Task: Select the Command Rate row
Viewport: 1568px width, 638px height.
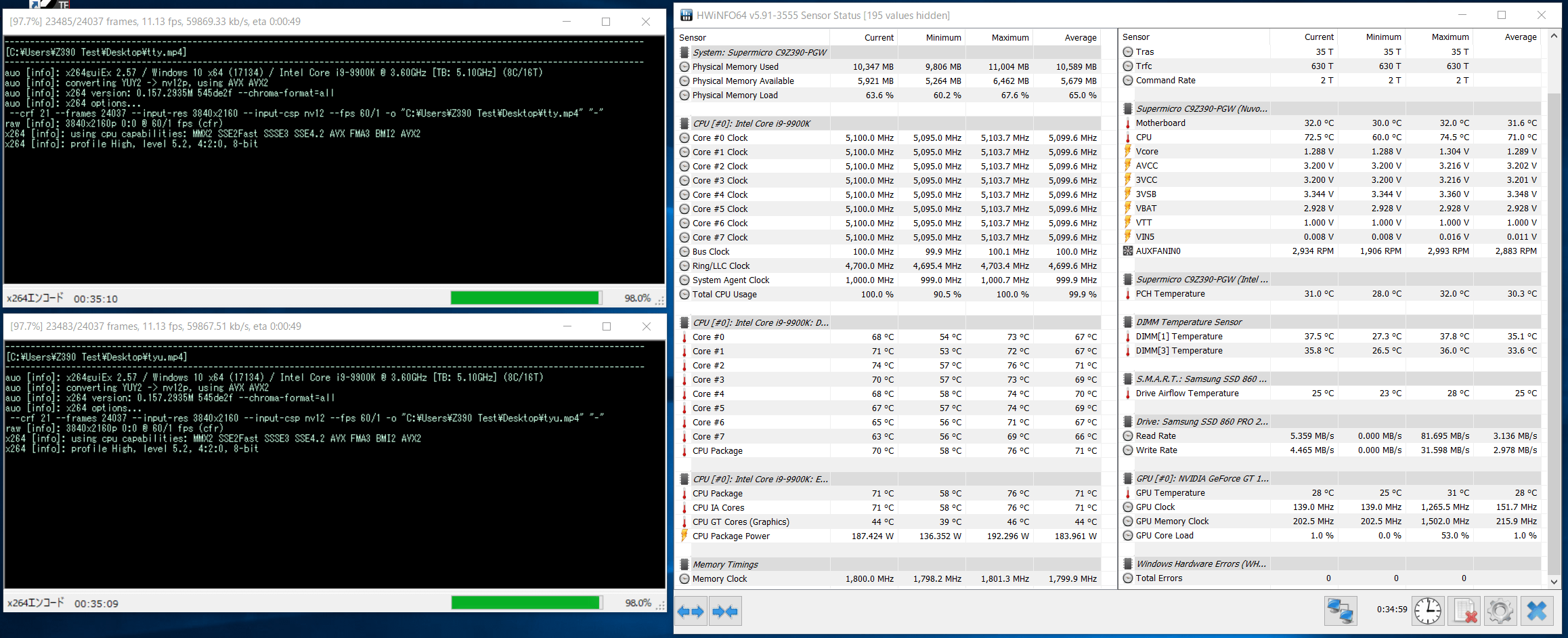Action: [1331, 80]
